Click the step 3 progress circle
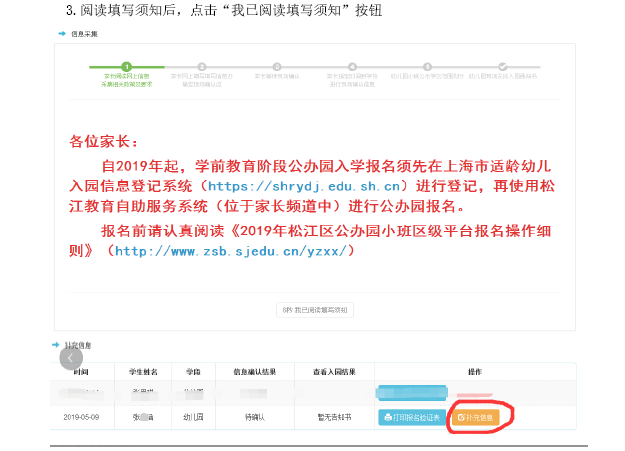The width and height of the screenshot is (625, 451). click(x=277, y=66)
